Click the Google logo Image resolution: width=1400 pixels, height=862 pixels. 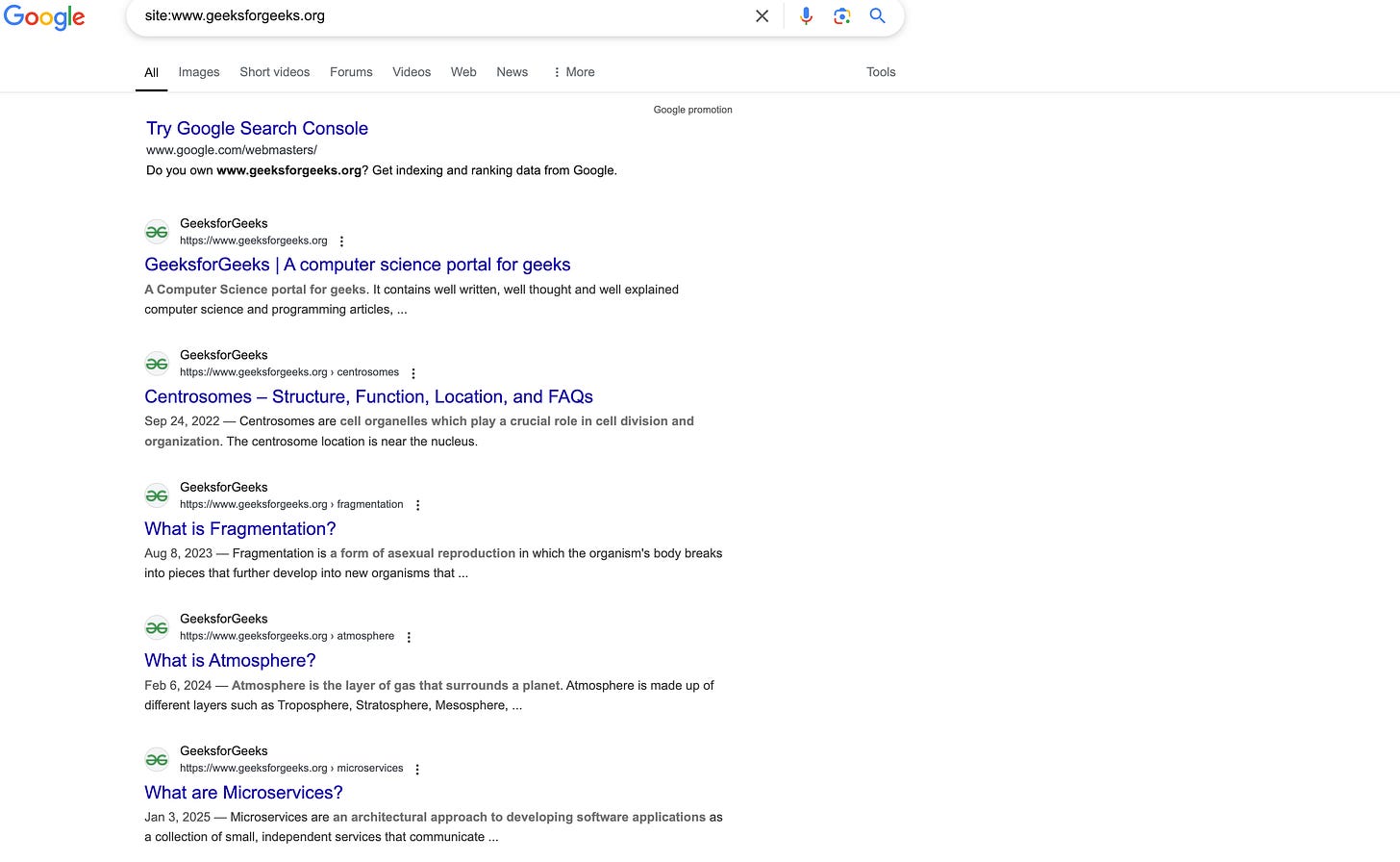pyautogui.click(x=44, y=17)
